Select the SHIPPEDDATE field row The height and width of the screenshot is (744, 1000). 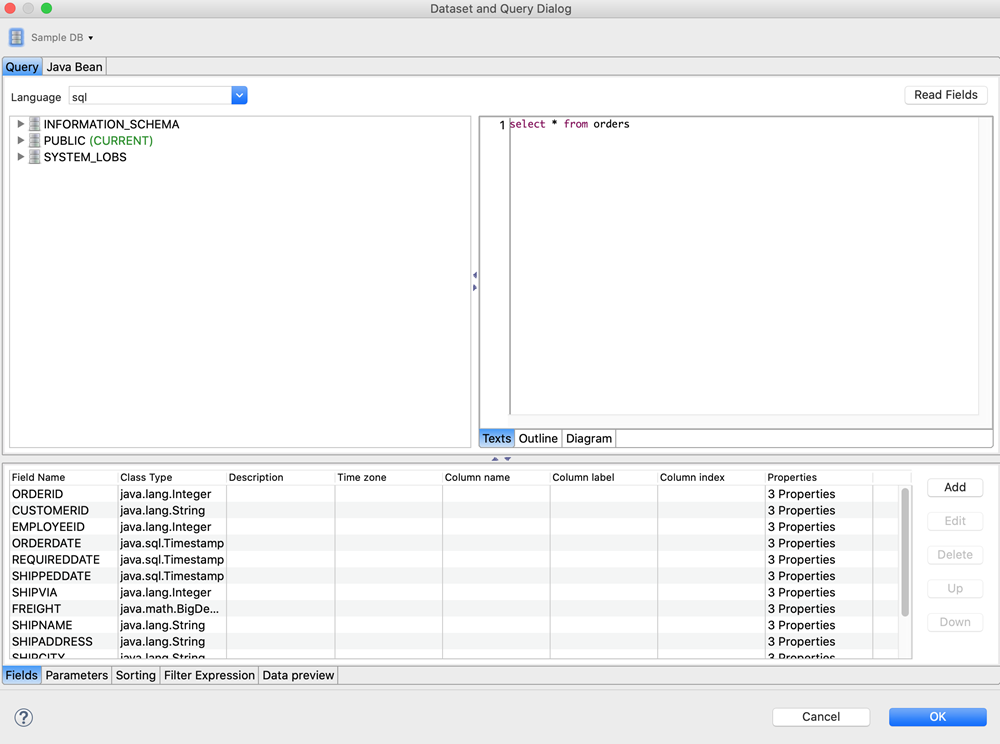[454, 576]
